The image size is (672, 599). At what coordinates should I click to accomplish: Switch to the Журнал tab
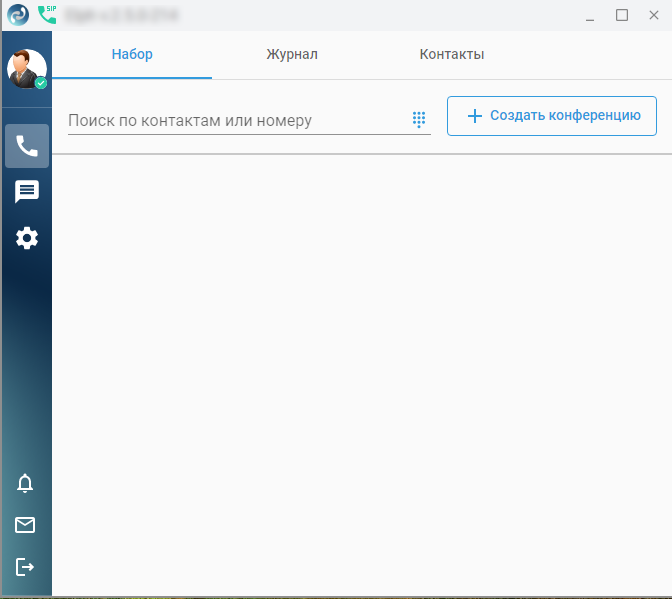[x=292, y=54]
